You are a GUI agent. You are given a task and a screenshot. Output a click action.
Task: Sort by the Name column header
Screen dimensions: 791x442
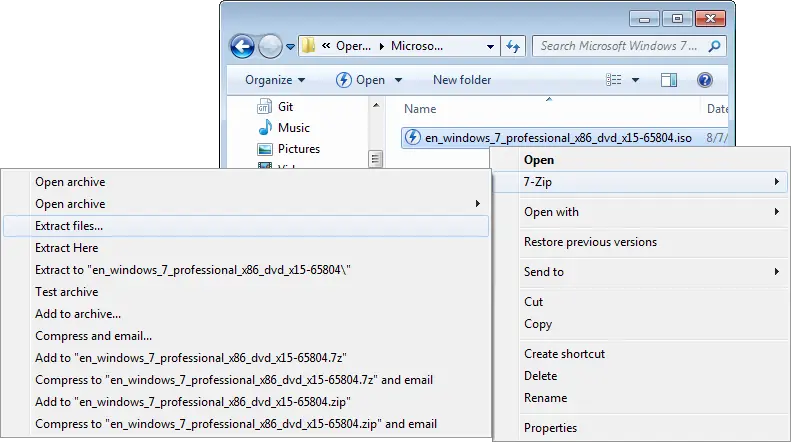tap(420, 109)
